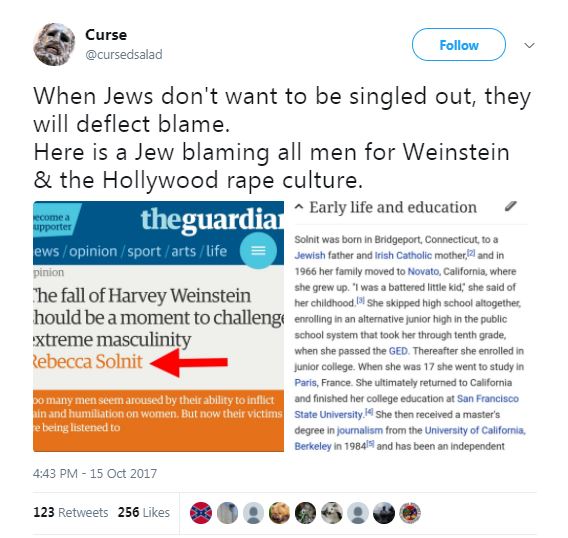This screenshot has width=568, height=538.
Task: Follow the GED link
Action: pos(398,351)
